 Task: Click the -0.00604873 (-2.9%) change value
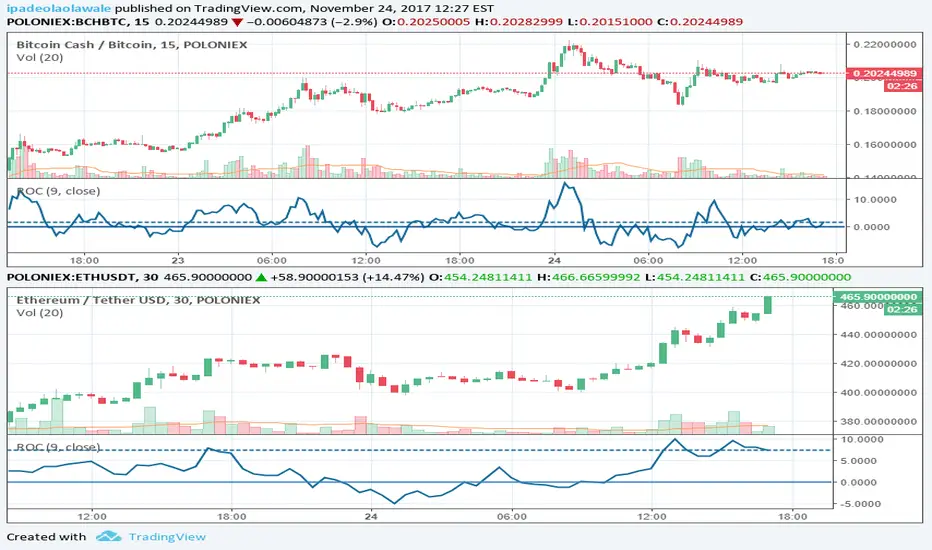point(312,22)
